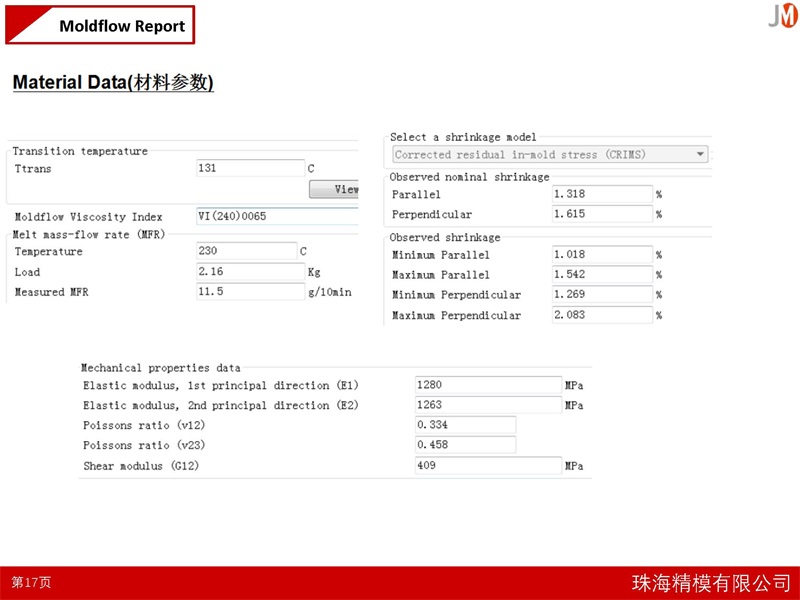Click the Moldflow Viscosity Index field

pyautogui.click(x=277, y=216)
